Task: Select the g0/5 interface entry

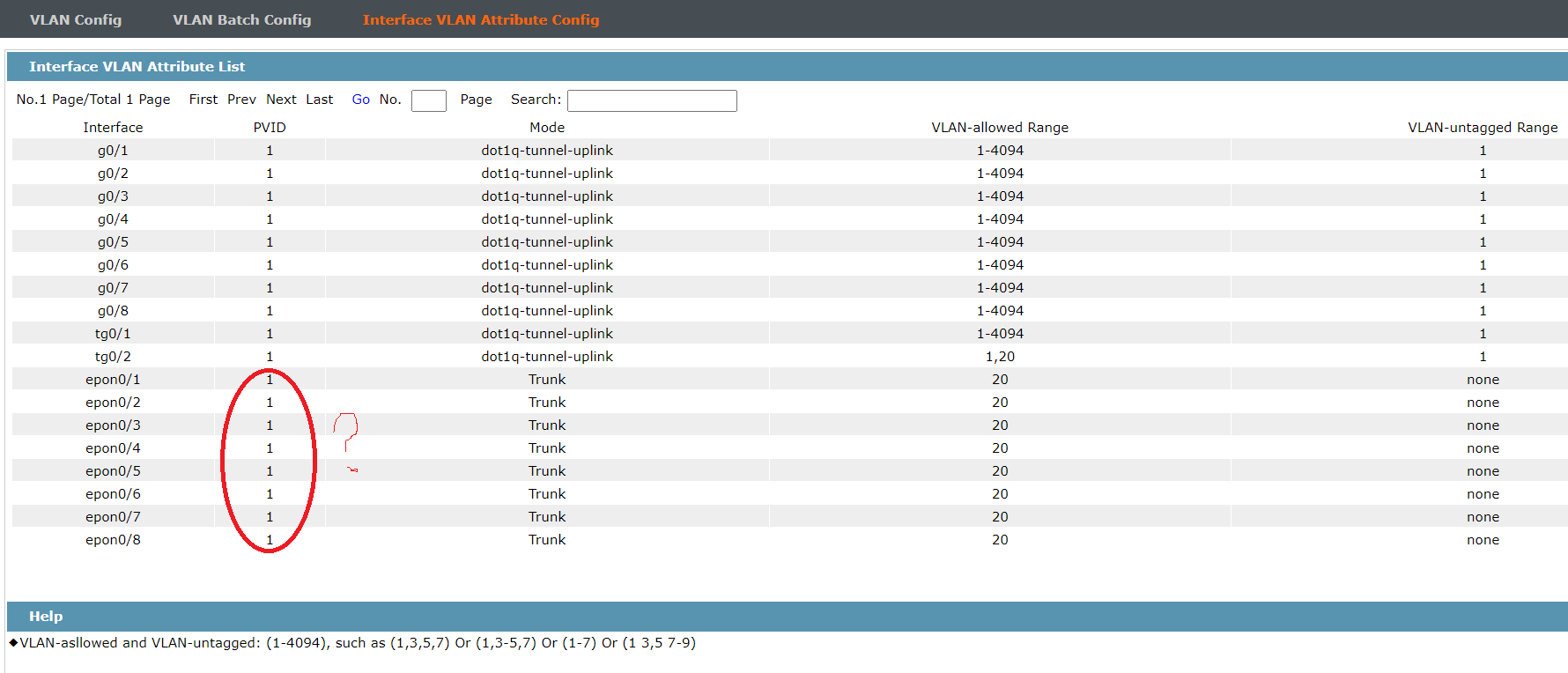Action: tap(790, 241)
